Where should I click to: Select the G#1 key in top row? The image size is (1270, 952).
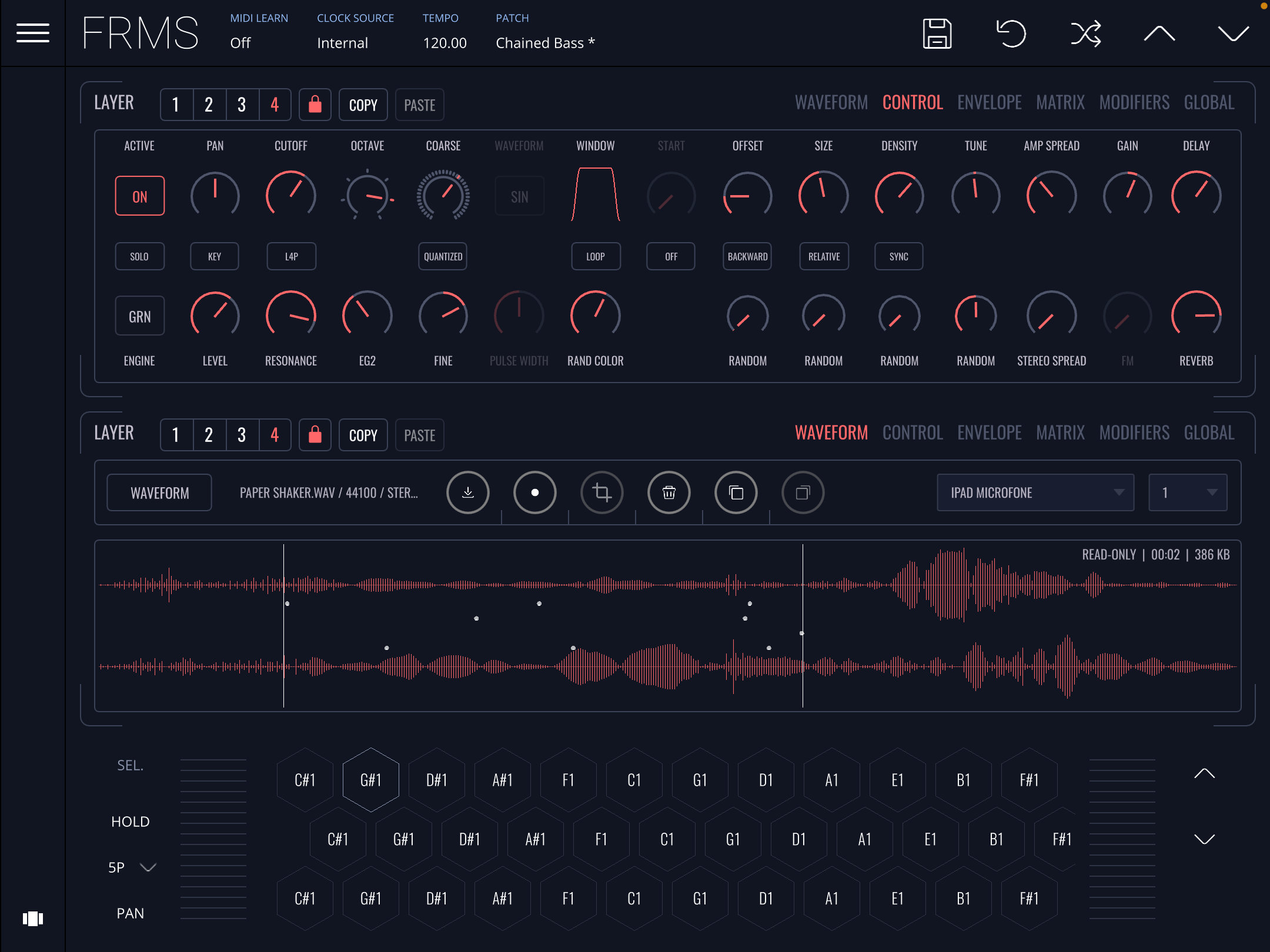[371, 779]
